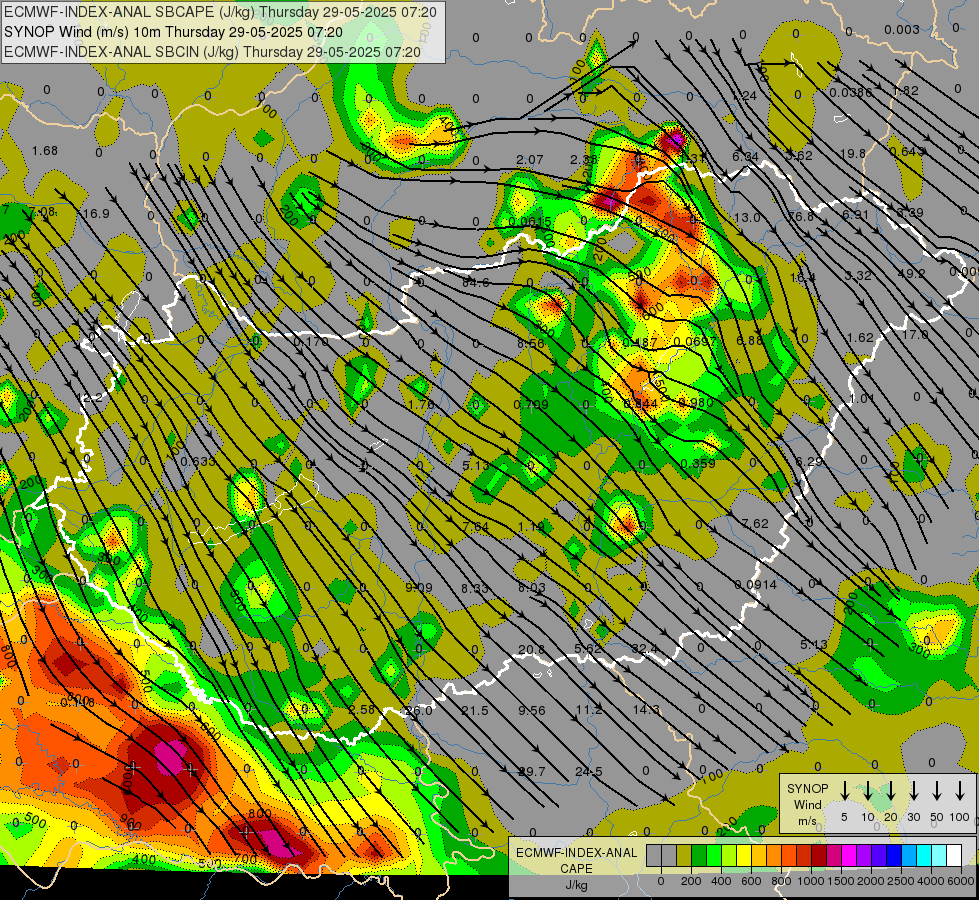
Task: Click the 2.07 CIN value on map
Action: pos(529,160)
